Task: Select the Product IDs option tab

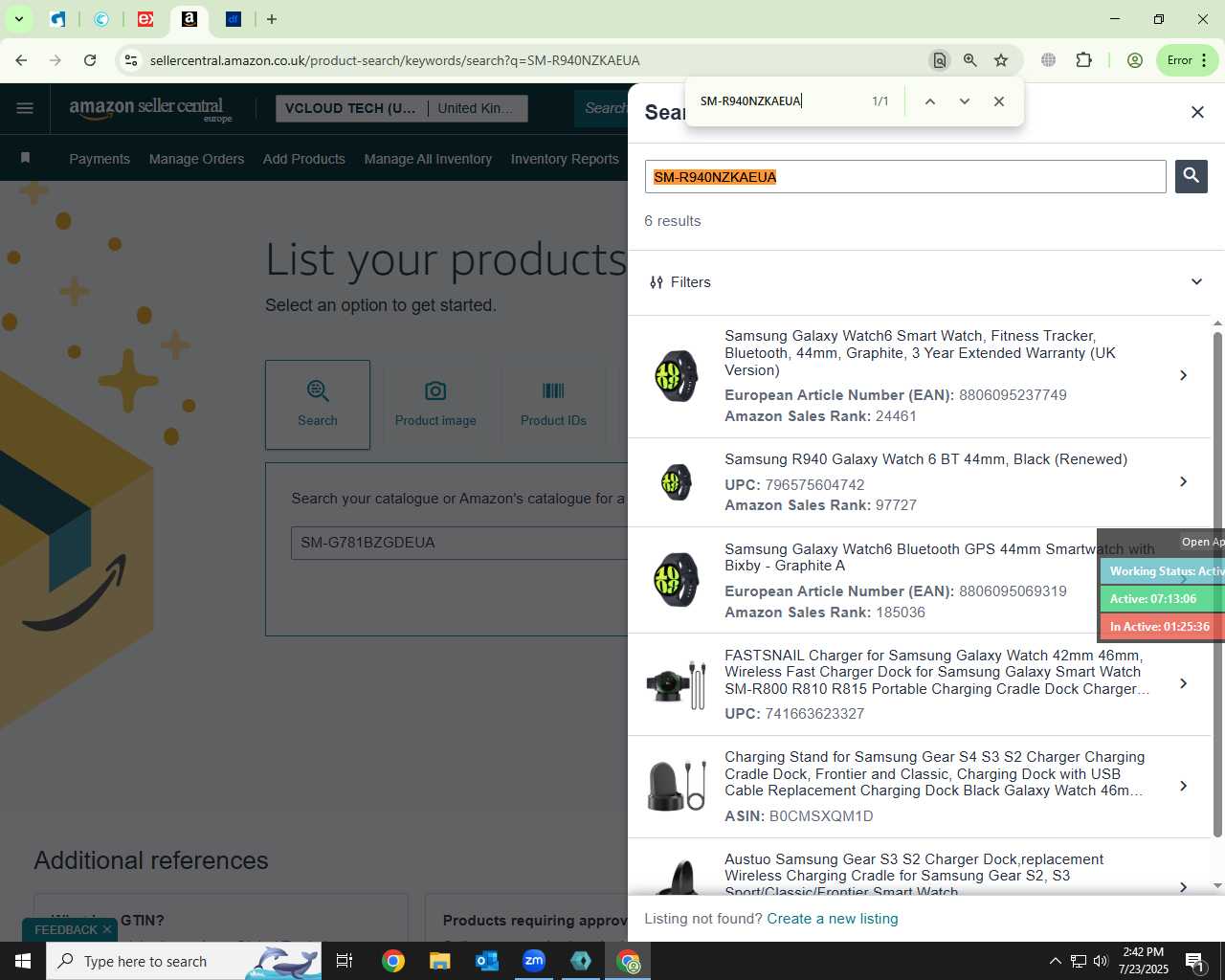Action: 553,405
